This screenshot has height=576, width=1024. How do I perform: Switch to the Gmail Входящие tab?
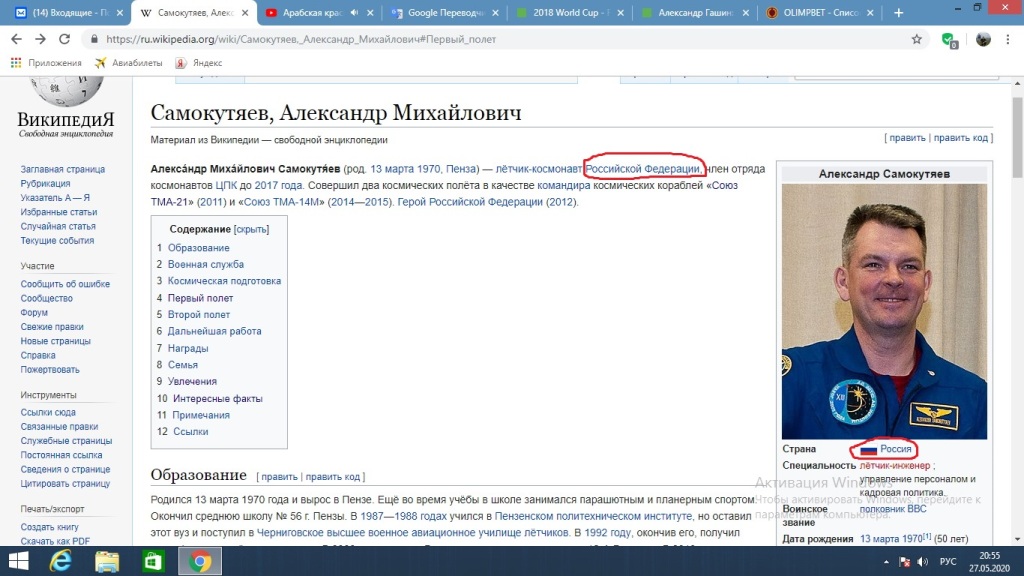(x=67, y=12)
